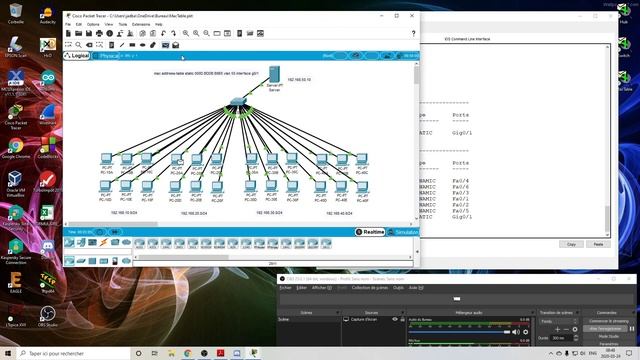Select the Draw Ellipse tool
640x360 pixels.
[142, 45]
